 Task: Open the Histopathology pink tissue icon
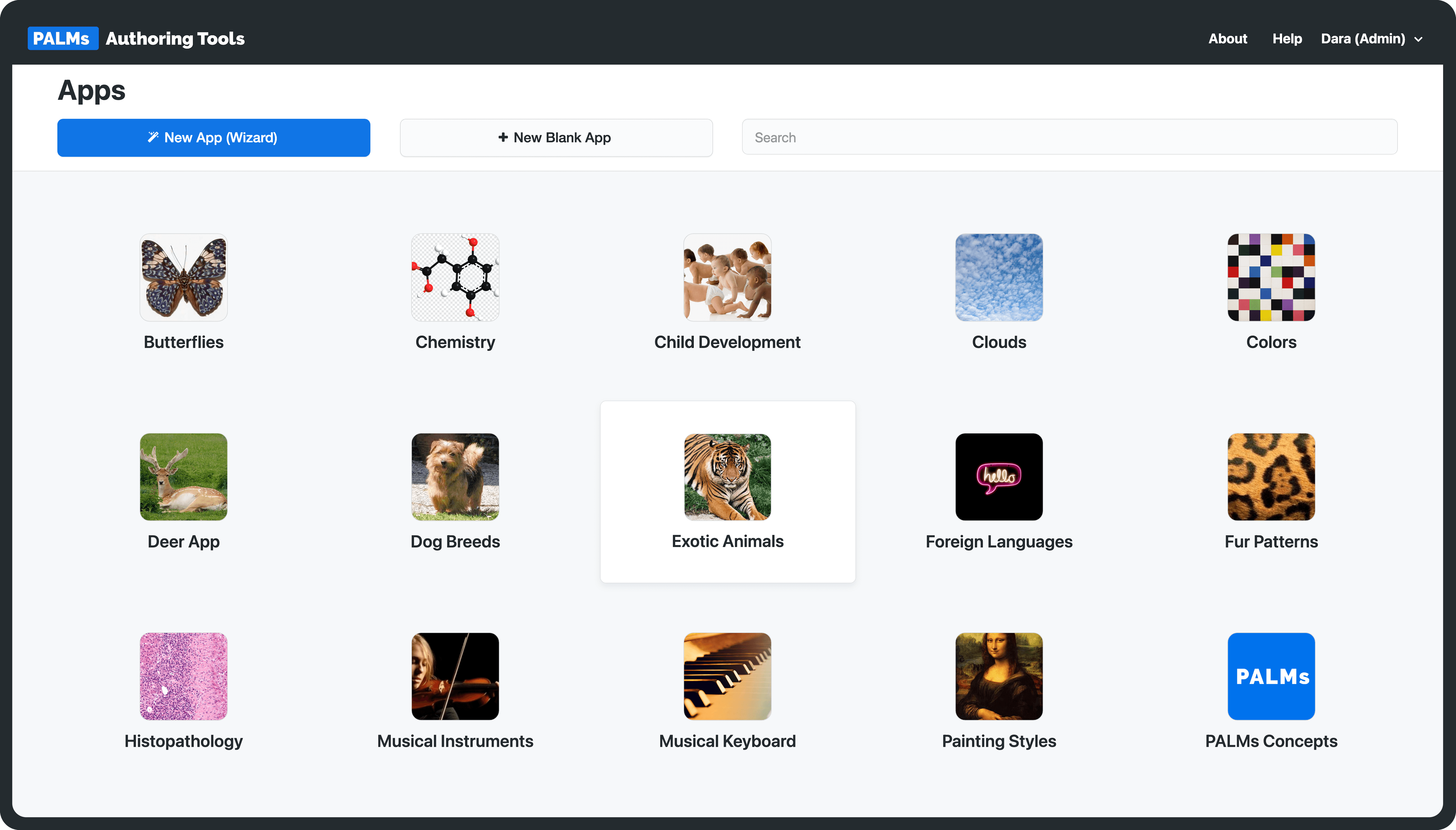[x=184, y=677]
